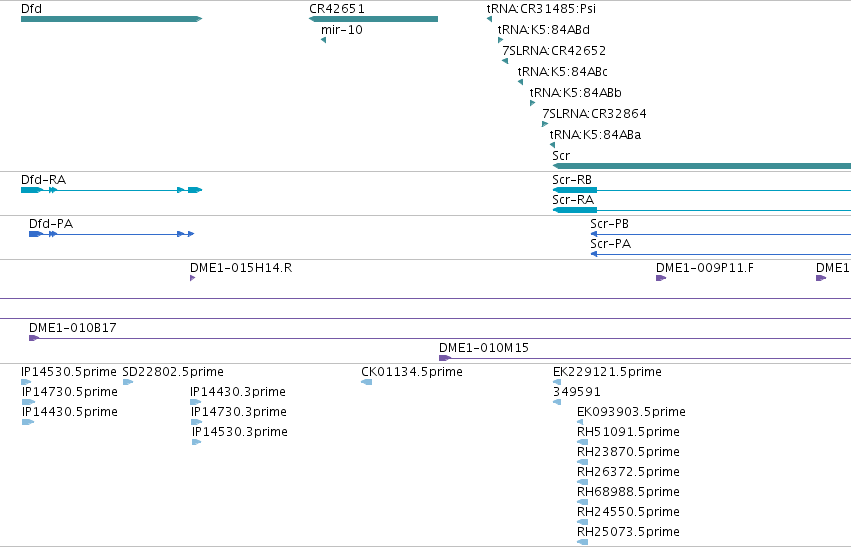
Task: Click the DME1-010M15 clone label
Action: coord(484,348)
